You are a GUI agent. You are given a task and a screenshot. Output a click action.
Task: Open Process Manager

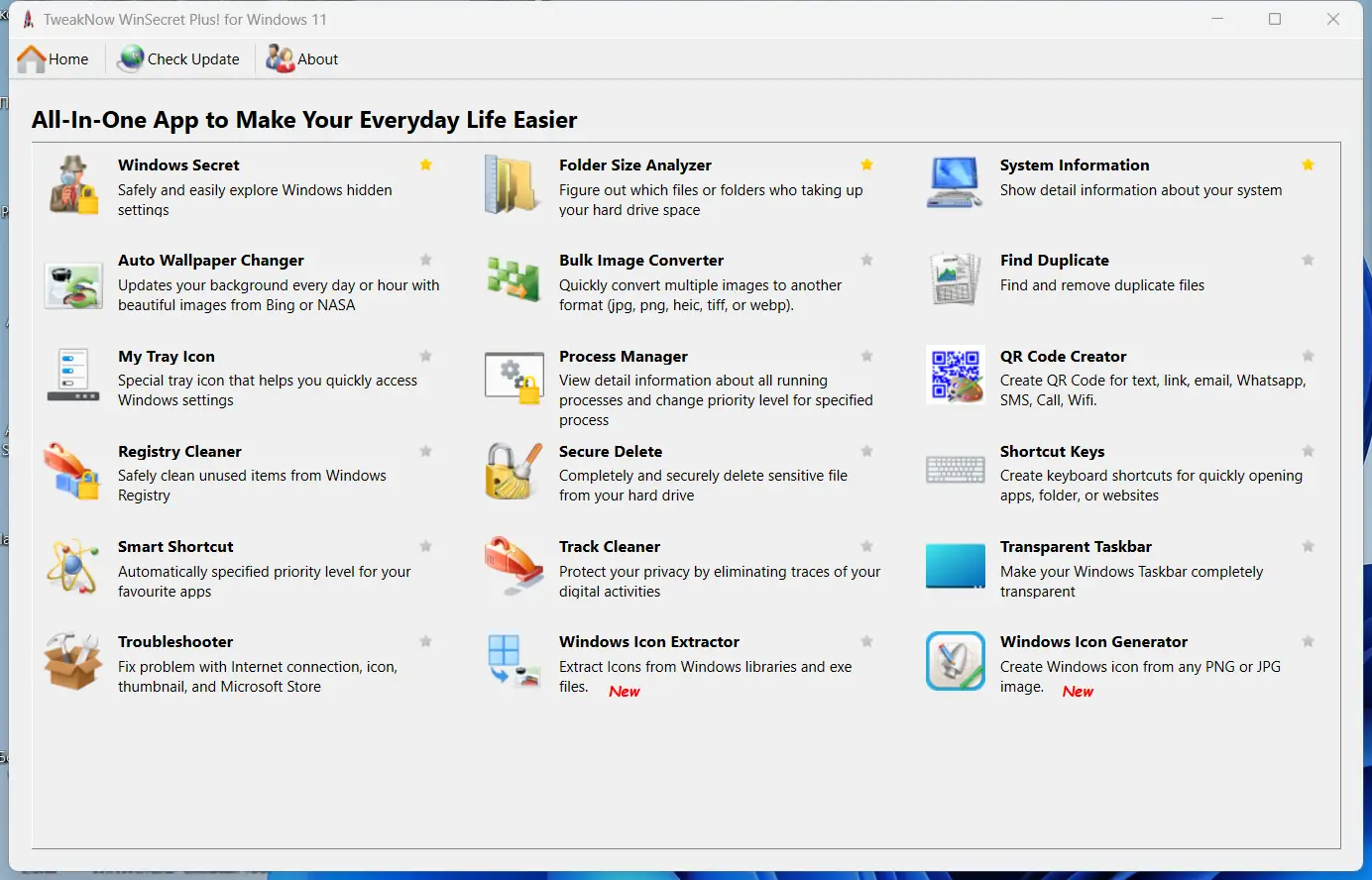(624, 356)
